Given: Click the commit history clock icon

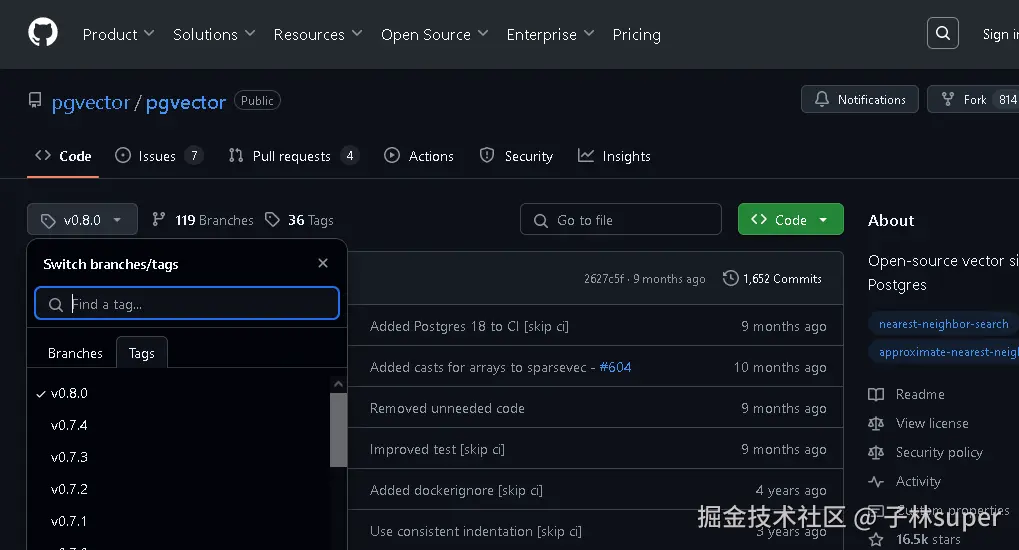Looking at the screenshot, I should [730, 278].
